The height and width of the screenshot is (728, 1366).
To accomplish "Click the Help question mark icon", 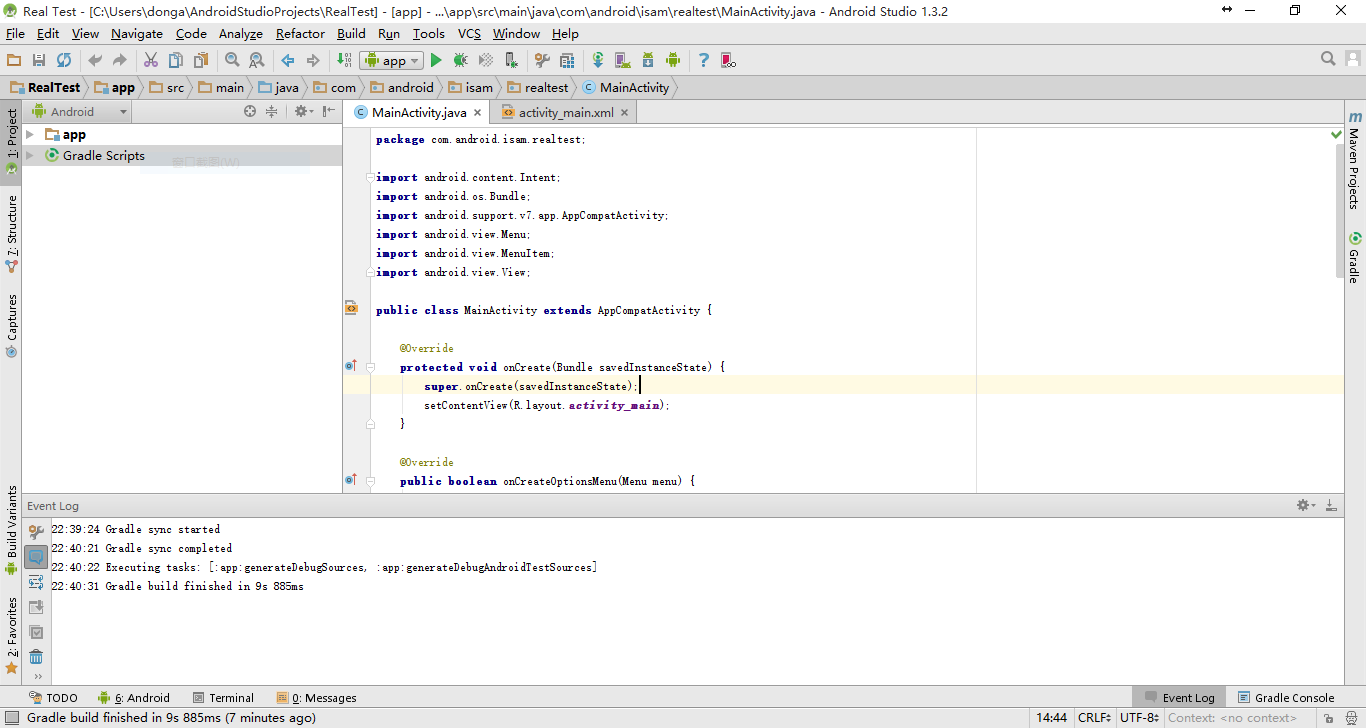I will 704,61.
